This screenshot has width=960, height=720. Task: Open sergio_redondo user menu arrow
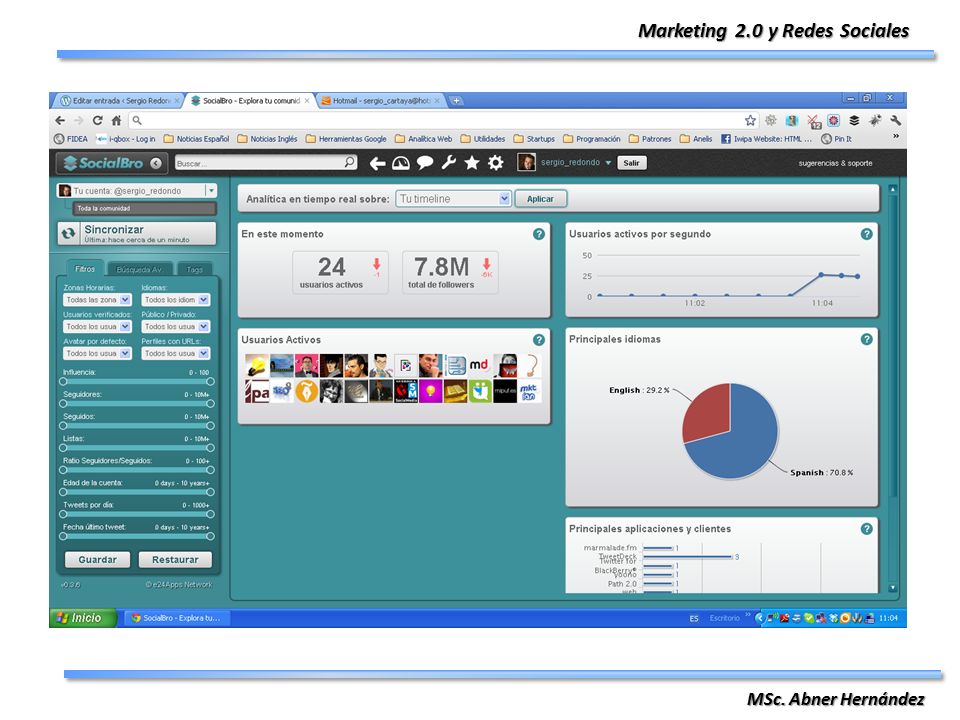click(608, 163)
